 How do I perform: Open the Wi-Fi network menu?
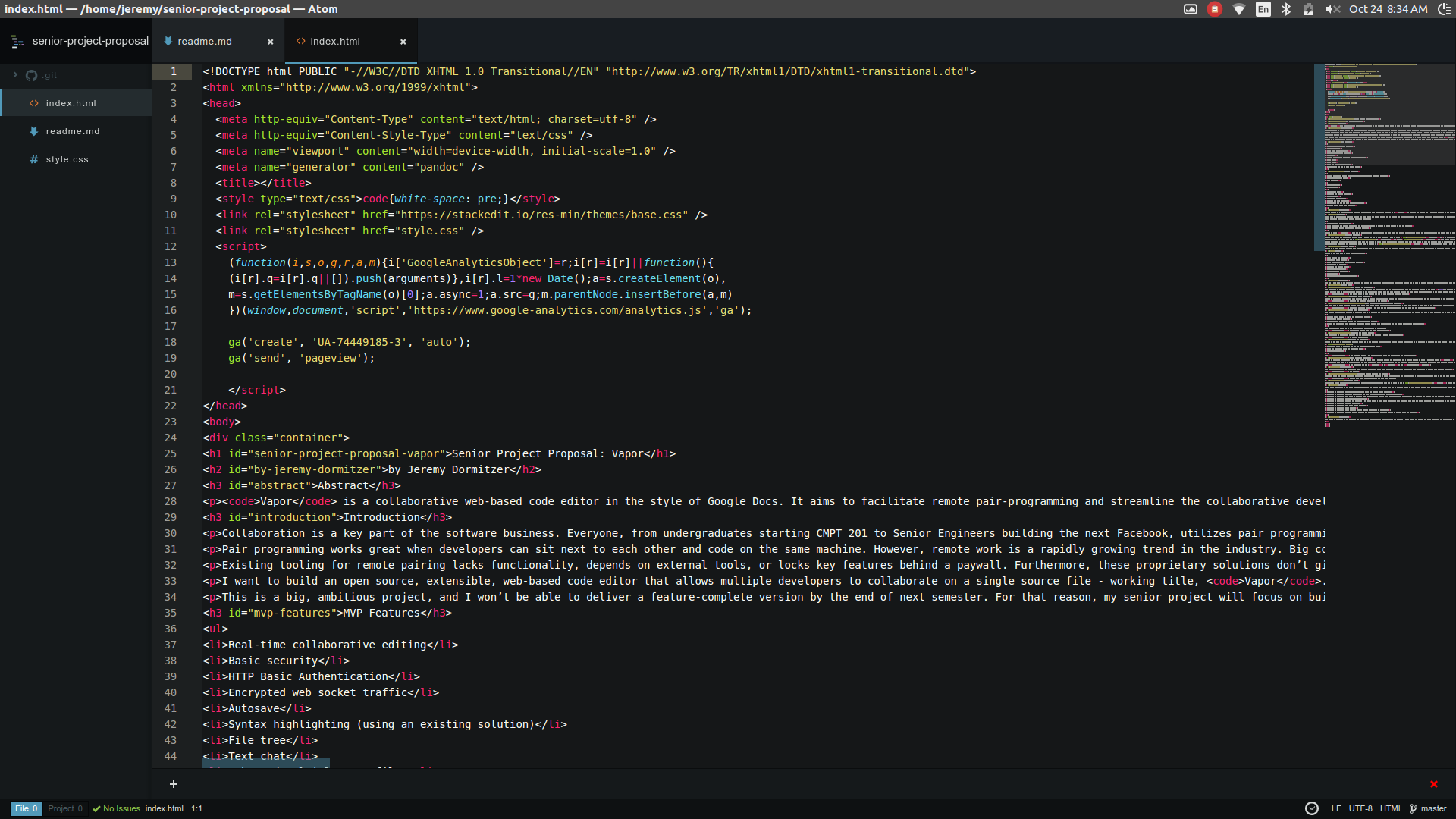[1239, 9]
